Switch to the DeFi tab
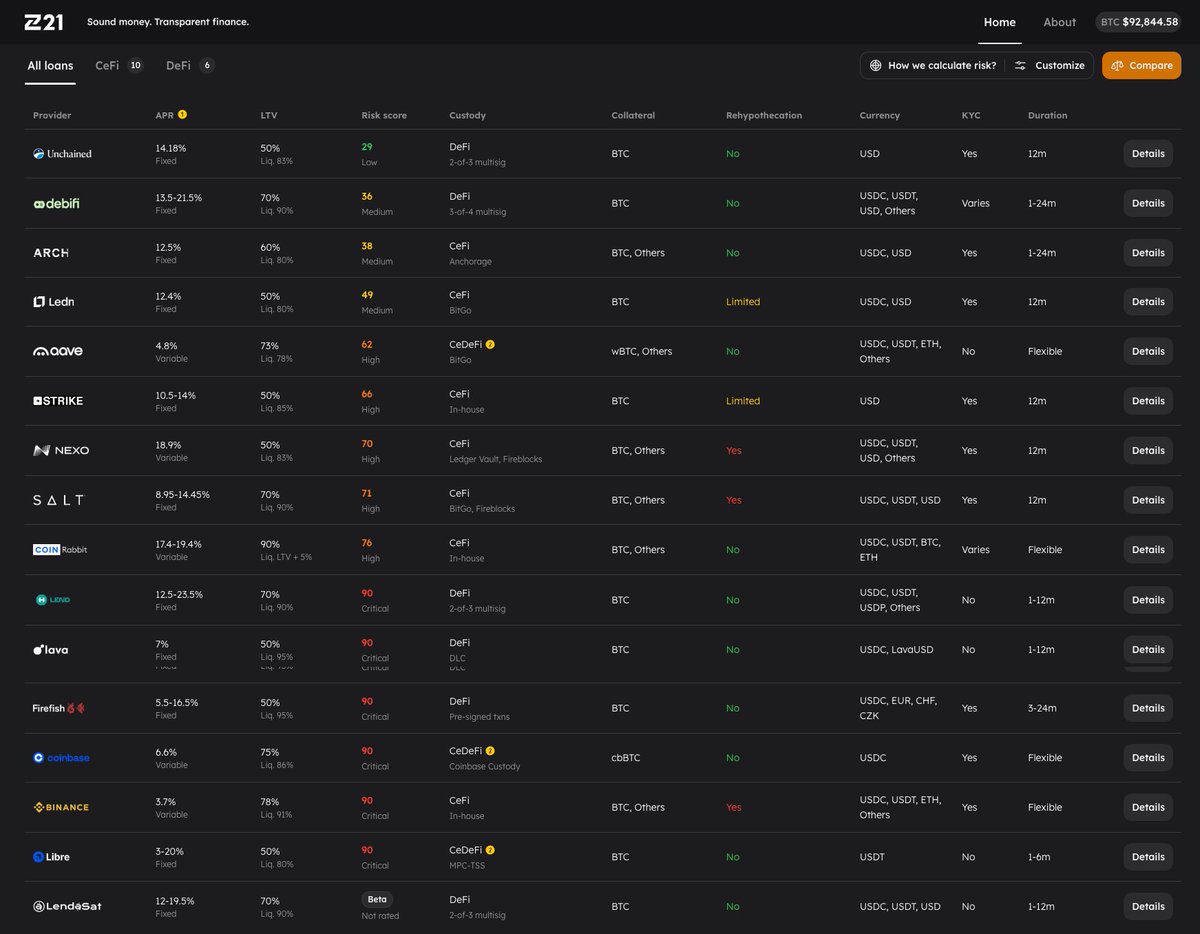1200x934 pixels. (190, 65)
